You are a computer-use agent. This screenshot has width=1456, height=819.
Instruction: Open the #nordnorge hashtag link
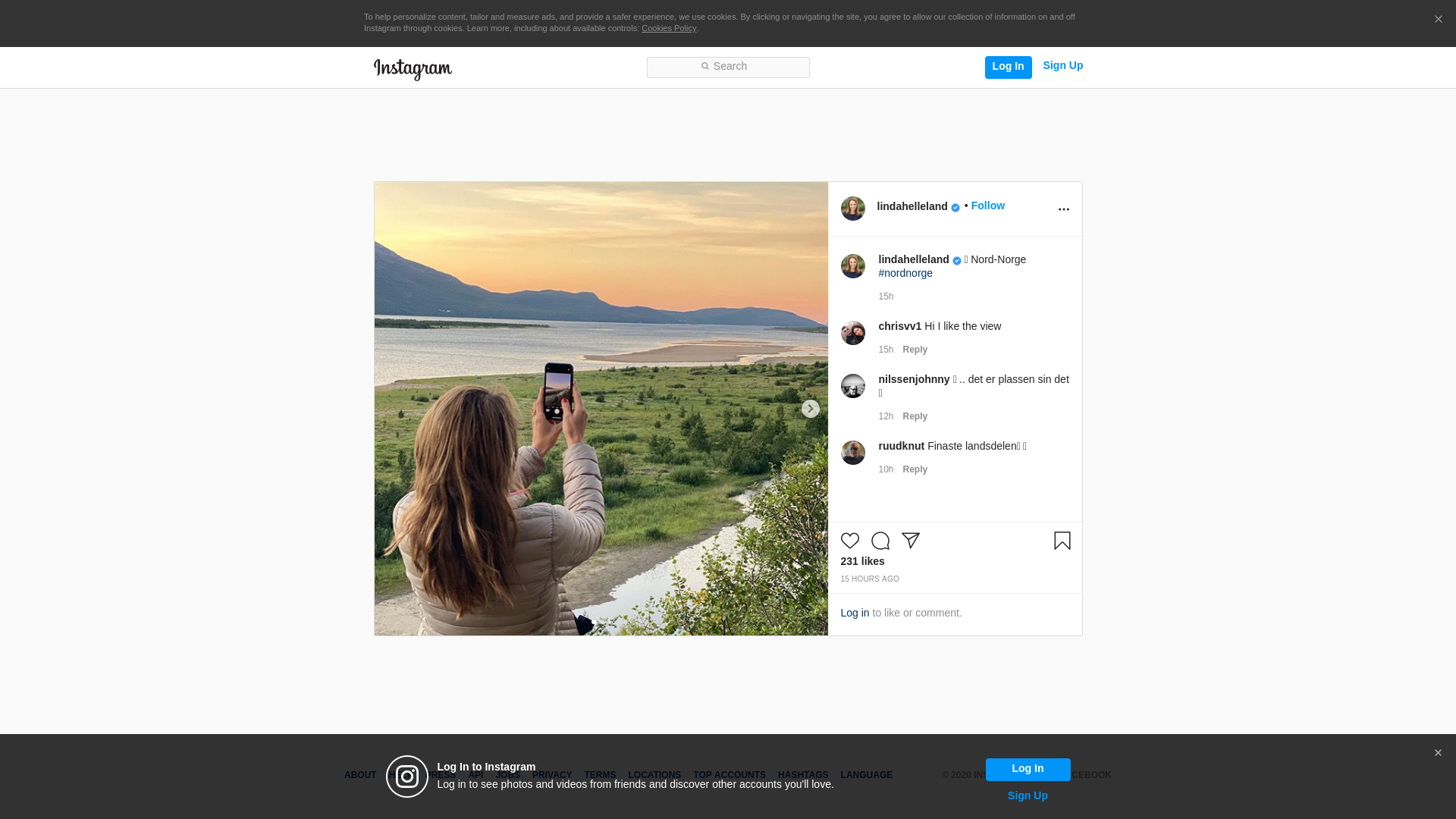pyautogui.click(x=905, y=273)
